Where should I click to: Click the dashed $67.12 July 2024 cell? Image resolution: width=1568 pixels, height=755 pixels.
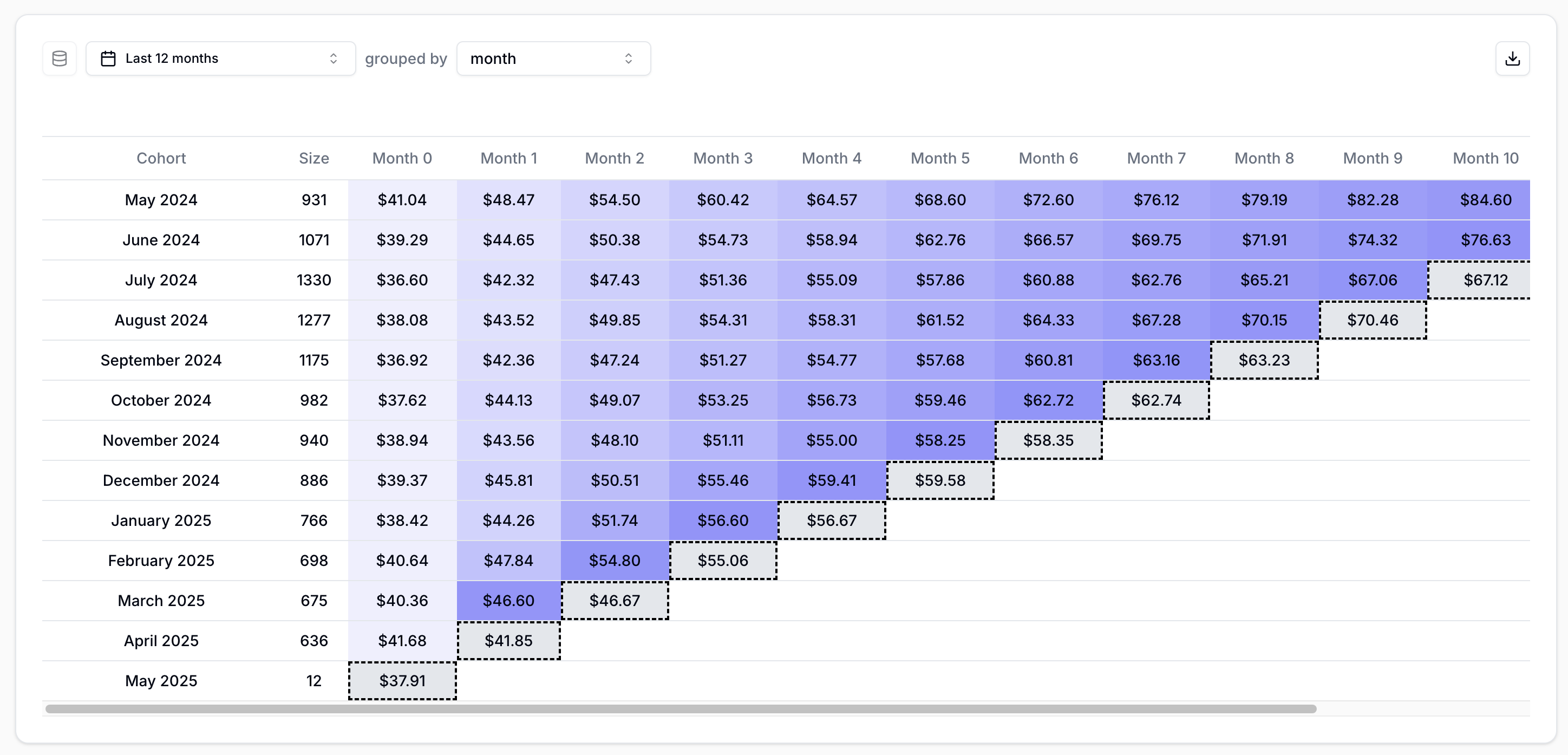(x=1485, y=280)
